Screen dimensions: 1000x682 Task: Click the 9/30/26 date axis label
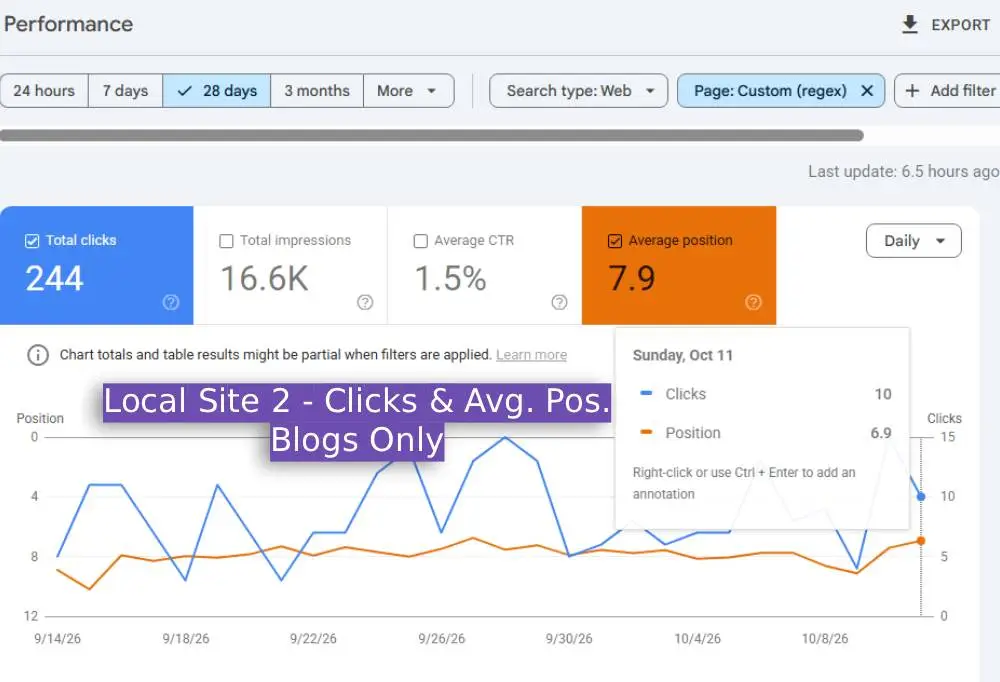(x=569, y=639)
